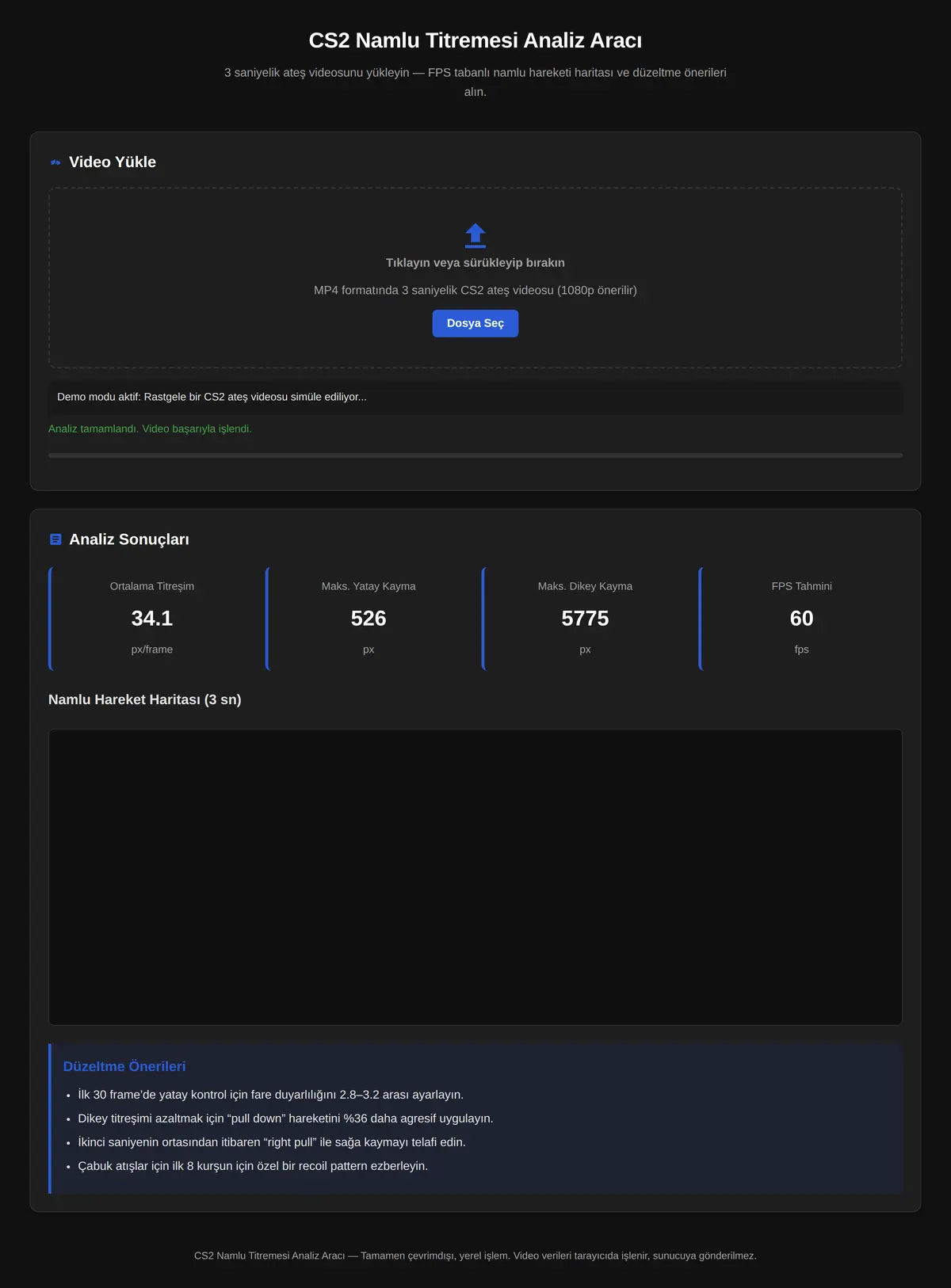The height and width of the screenshot is (1288, 951).
Task: Click the "pull down" %36 suggestion
Action: 285,1118
